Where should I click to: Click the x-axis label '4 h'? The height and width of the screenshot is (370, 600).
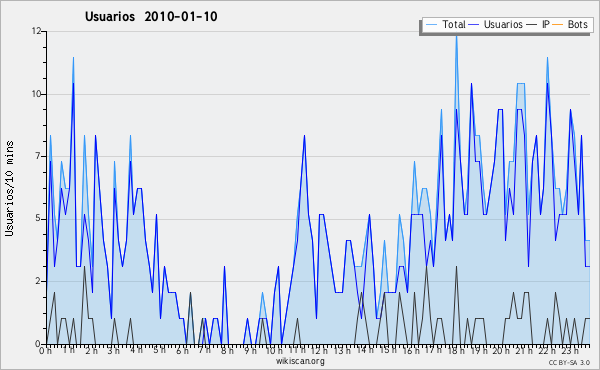[137, 350]
